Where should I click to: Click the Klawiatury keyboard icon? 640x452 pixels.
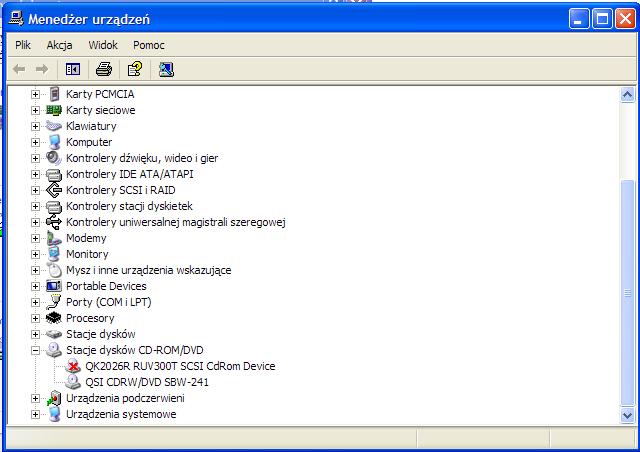click(54, 126)
